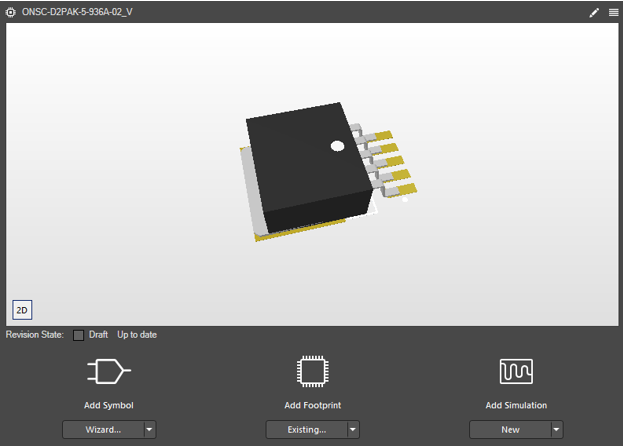This screenshot has height=446, width=623.
Task: Open the hamburger panel menu
Action: coord(613,13)
